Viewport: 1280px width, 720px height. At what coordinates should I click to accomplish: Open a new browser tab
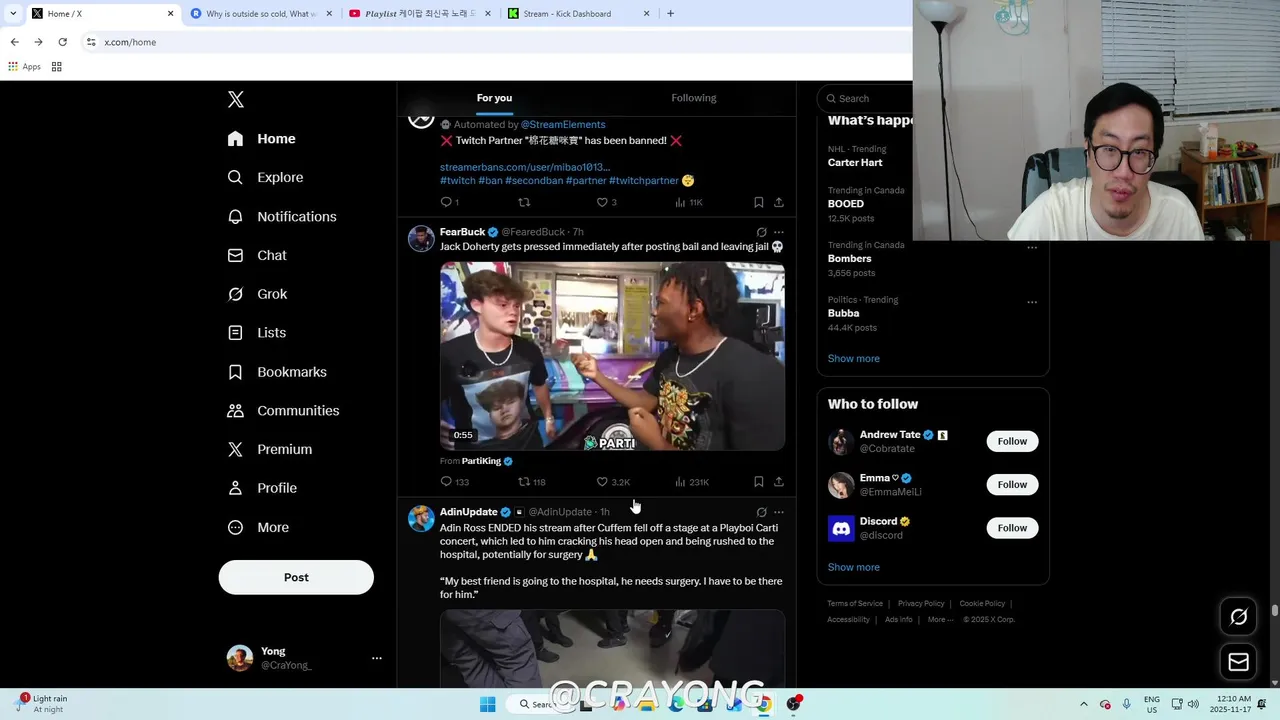670,14
